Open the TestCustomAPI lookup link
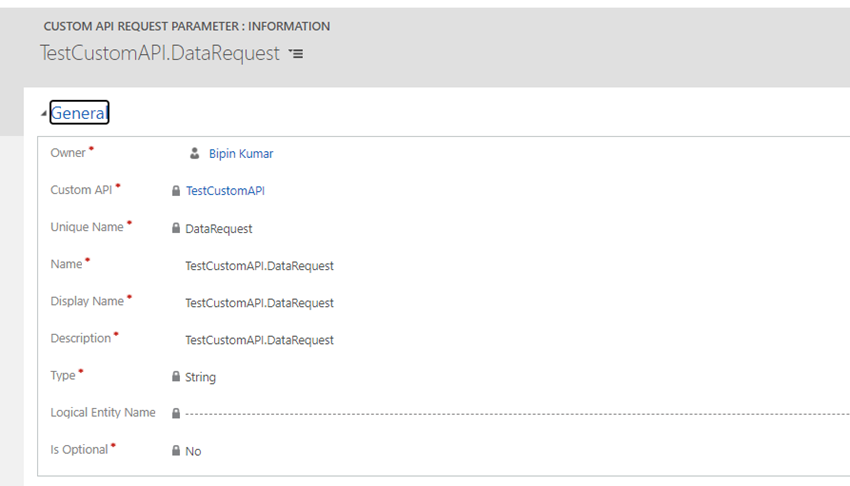 (225, 191)
